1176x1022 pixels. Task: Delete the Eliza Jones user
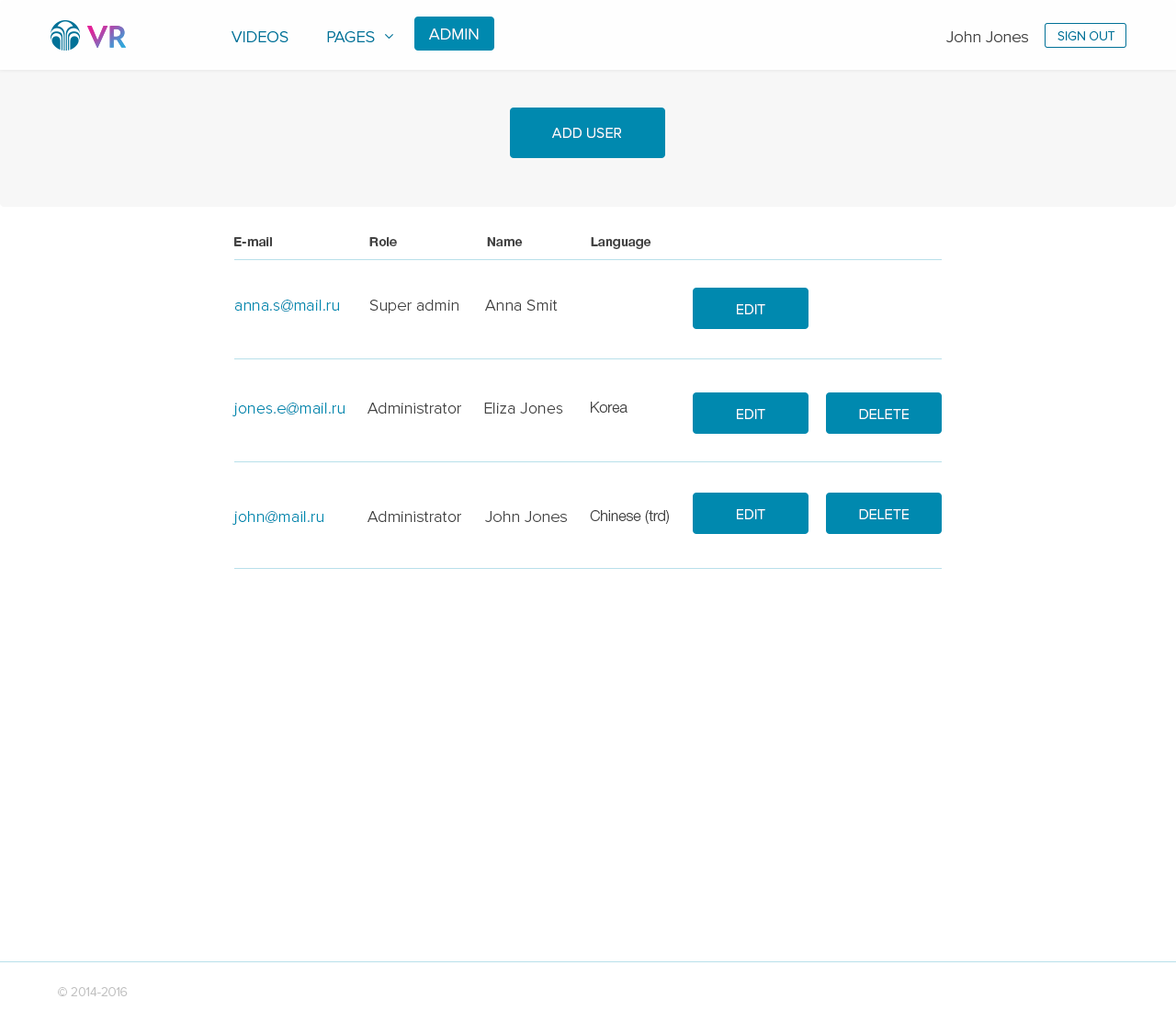click(883, 414)
